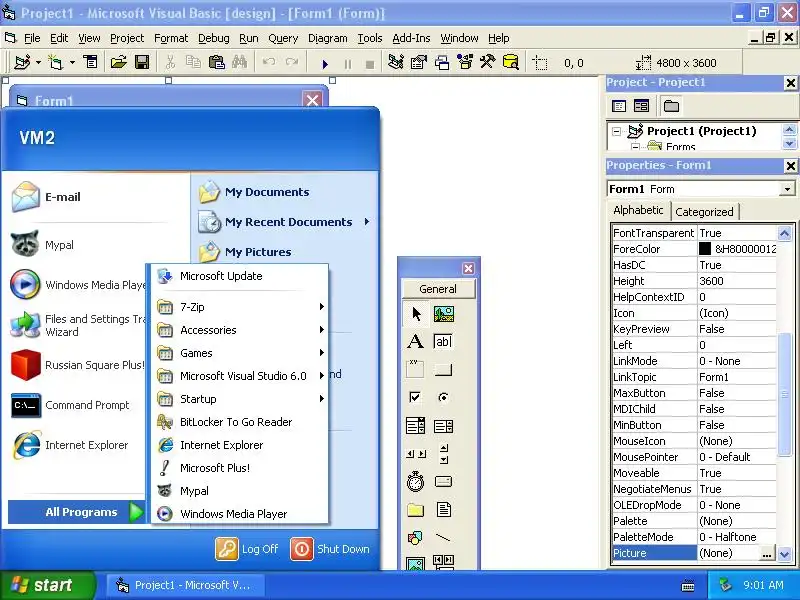800x600 pixels.
Task: Save the project with floppy disk icon
Action: click(142, 63)
